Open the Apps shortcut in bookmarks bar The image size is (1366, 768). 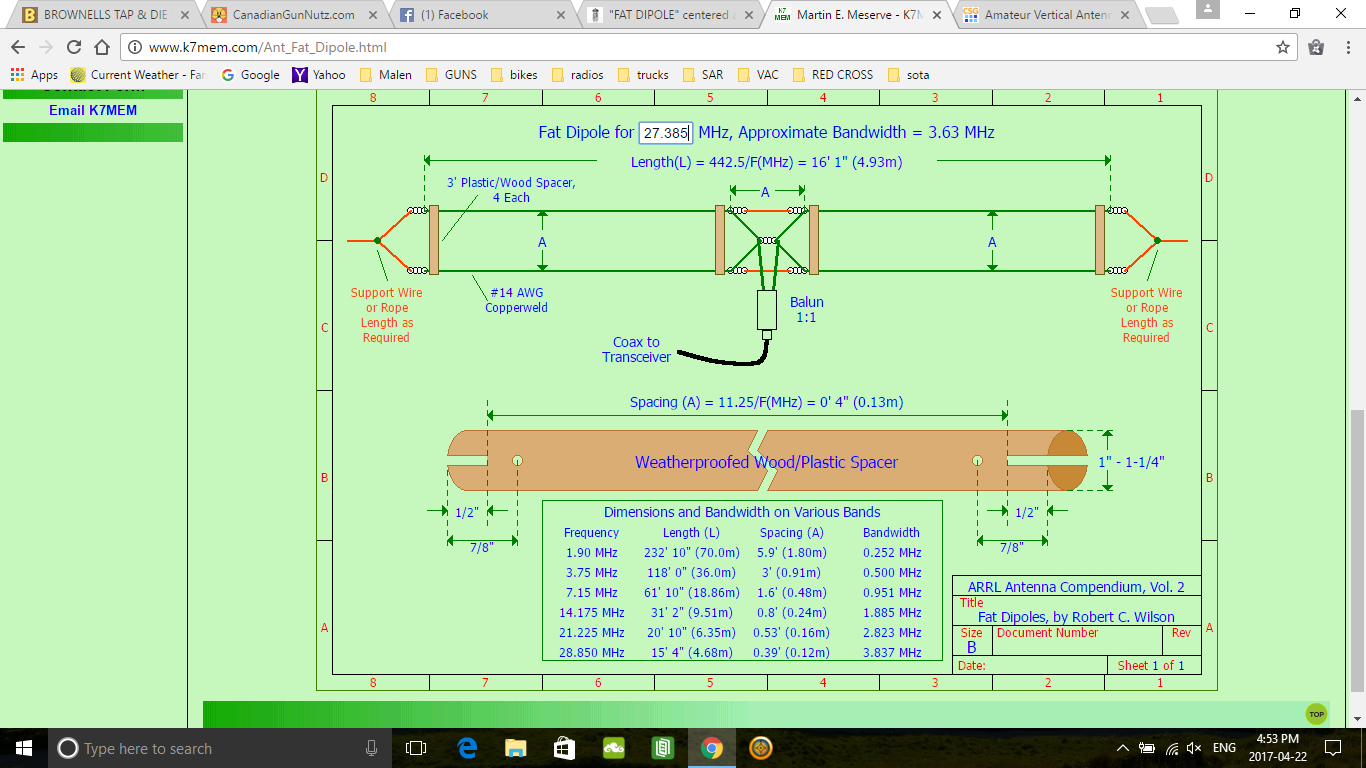pos(34,75)
